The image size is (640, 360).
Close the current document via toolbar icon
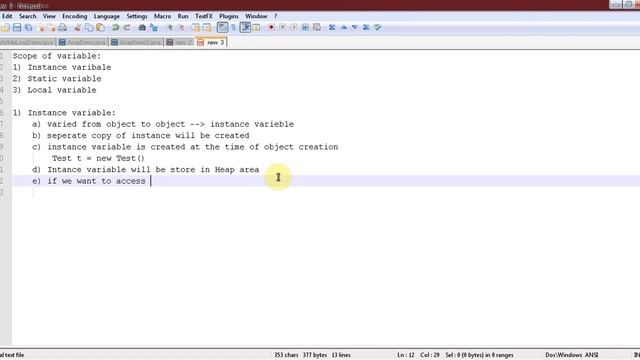(41, 27)
